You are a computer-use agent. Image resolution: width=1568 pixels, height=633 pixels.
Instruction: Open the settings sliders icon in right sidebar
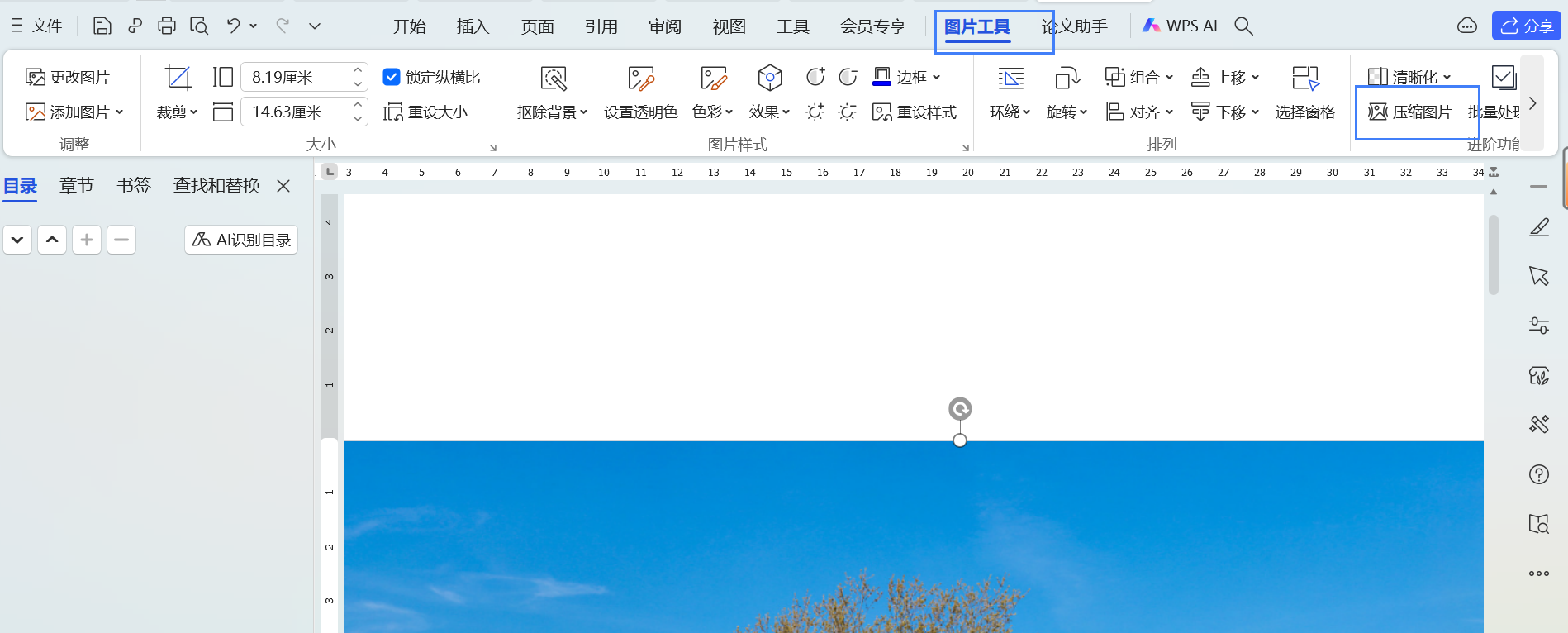click(x=1538, y=326)
